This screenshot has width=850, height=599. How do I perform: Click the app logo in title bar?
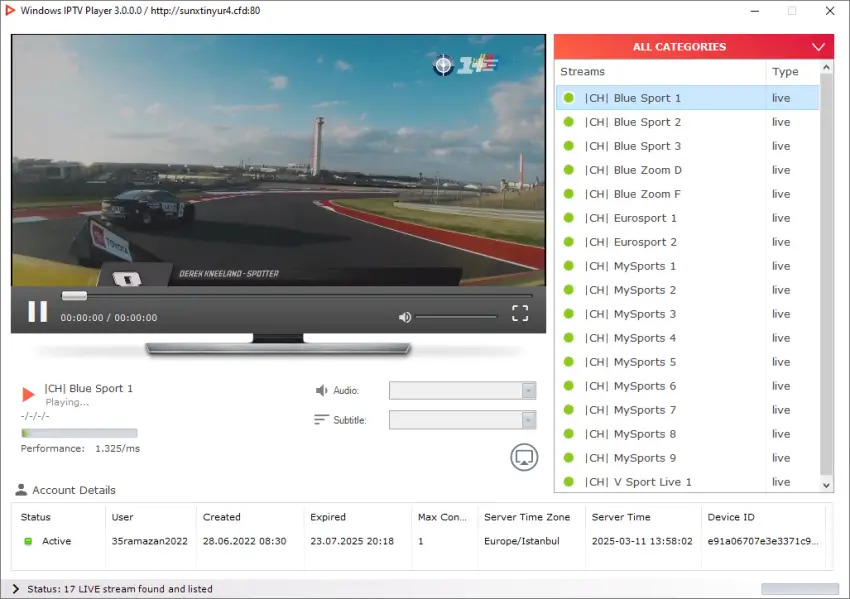[x=10, y=10]
